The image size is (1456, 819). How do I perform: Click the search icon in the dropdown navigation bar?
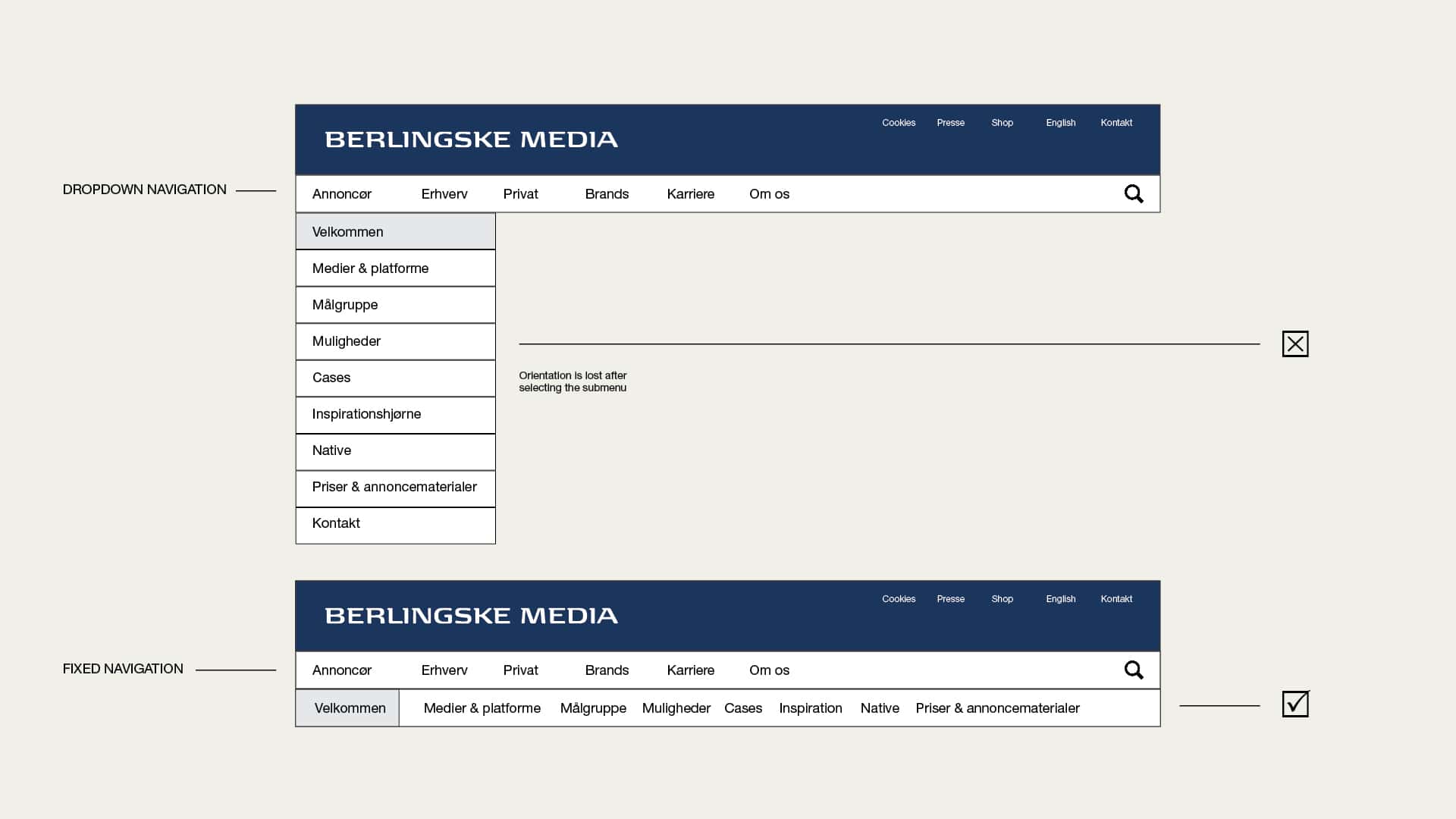tap(1134, 194)
